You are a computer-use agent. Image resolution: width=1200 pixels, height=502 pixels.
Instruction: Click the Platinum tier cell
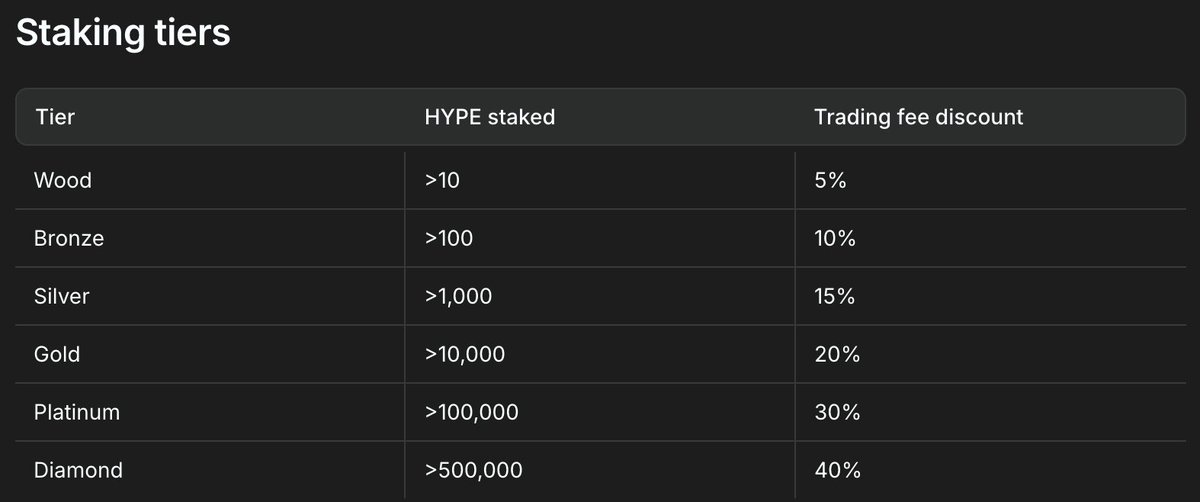[x=77, y=412]
